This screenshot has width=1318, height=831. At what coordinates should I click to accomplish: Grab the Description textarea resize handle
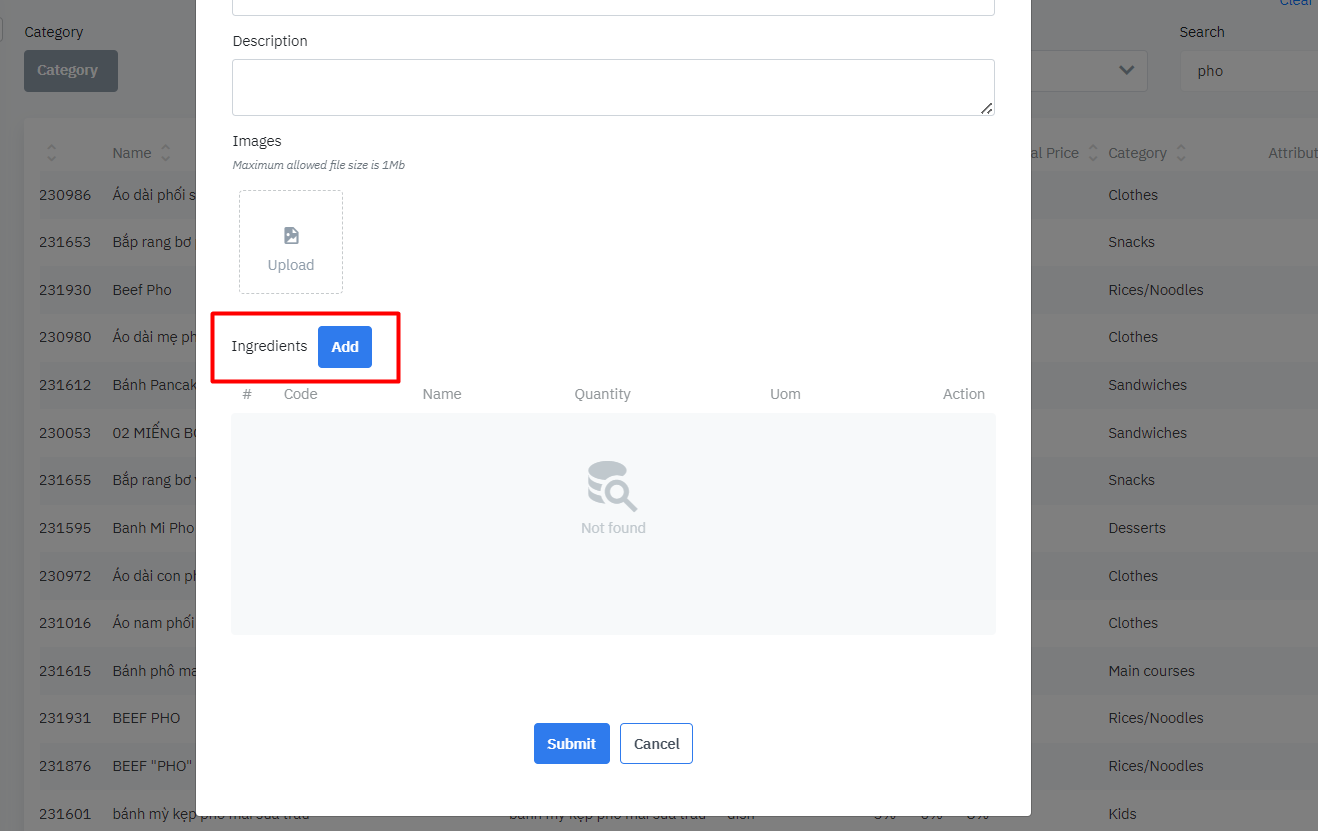(986, 108)
